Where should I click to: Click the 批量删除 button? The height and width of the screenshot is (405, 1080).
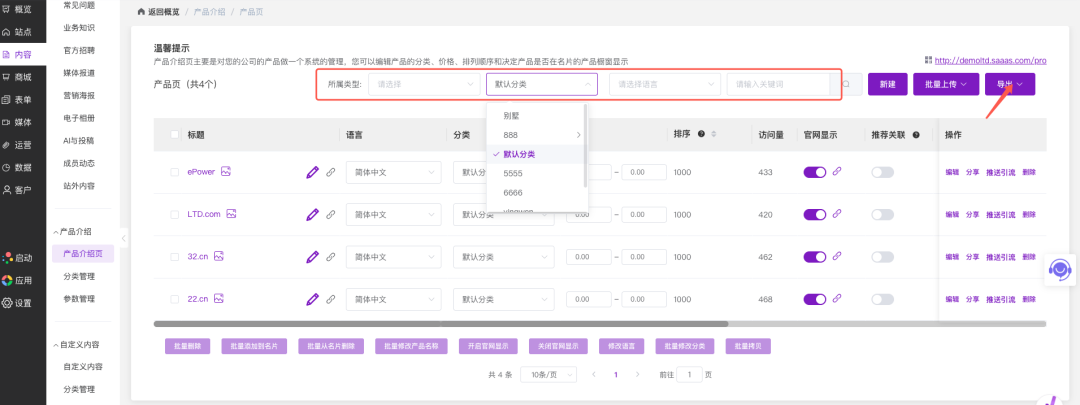[x=187, y=346]
